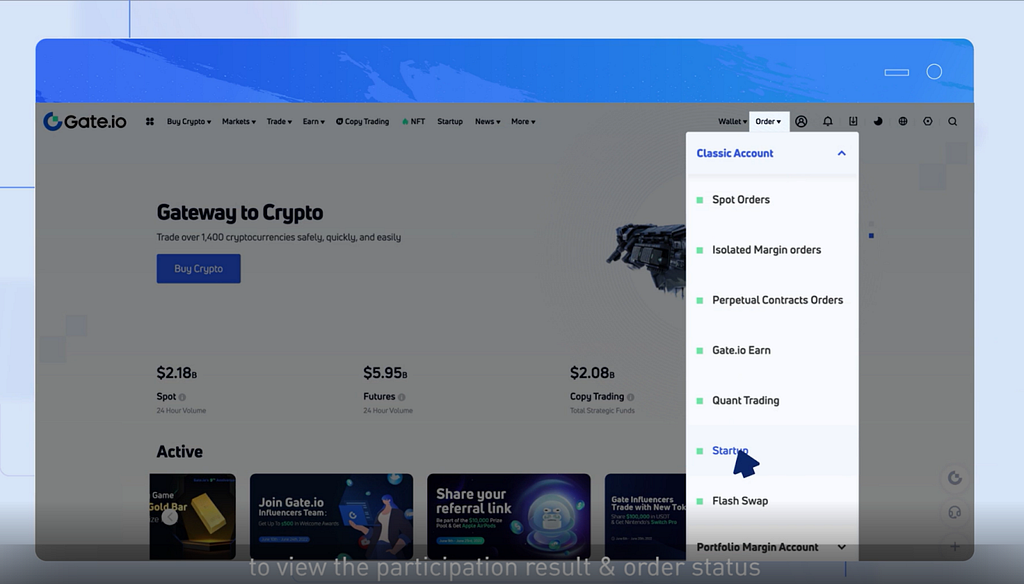Expand the Buy Crypto dropdown

coord(189,122)
